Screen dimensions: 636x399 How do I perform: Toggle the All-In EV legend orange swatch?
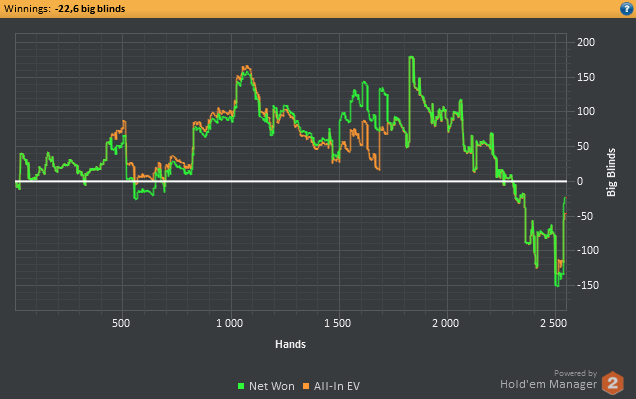[306, 386]
